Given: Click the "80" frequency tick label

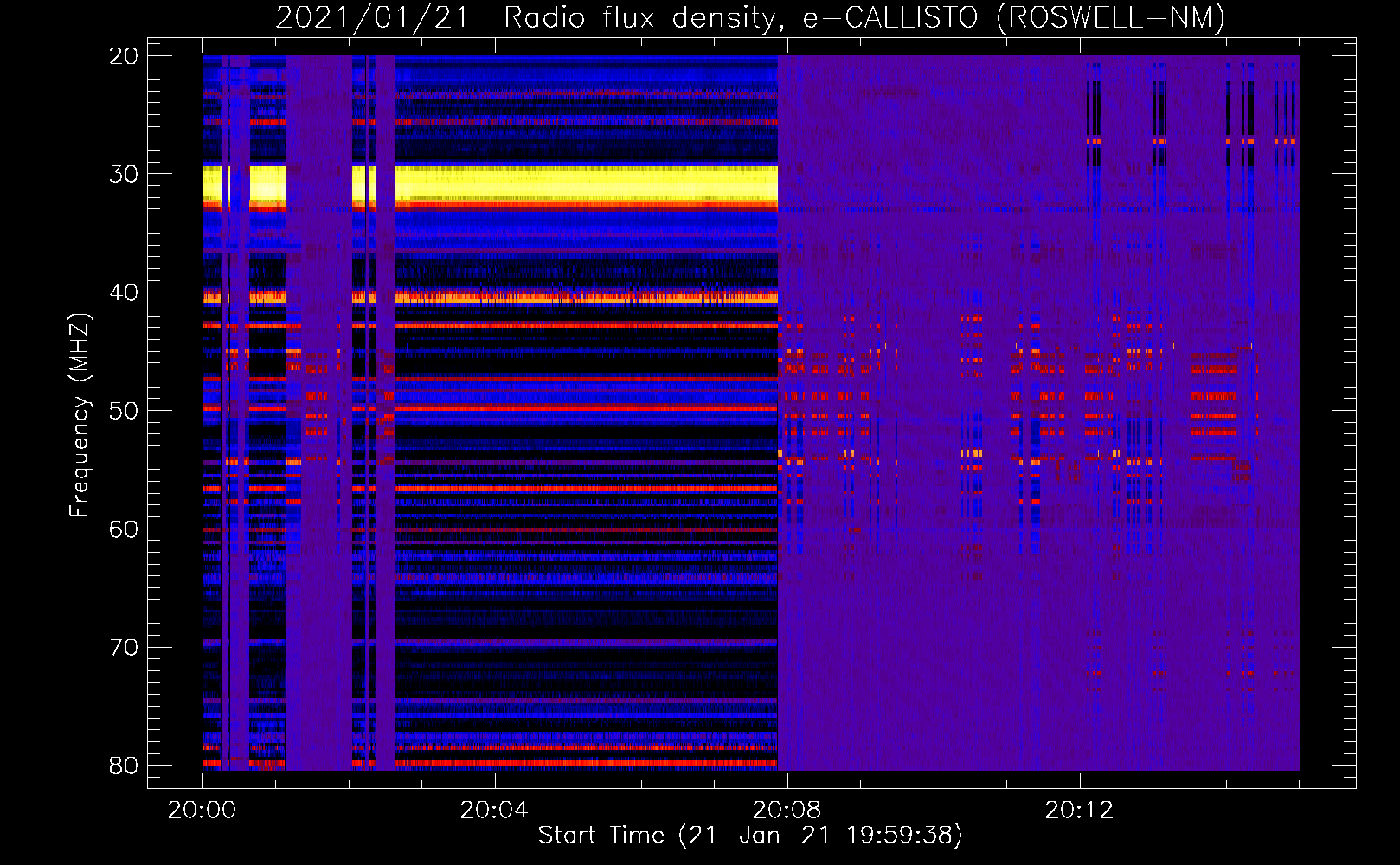Looking at the screenshot, I should (124, 766).
